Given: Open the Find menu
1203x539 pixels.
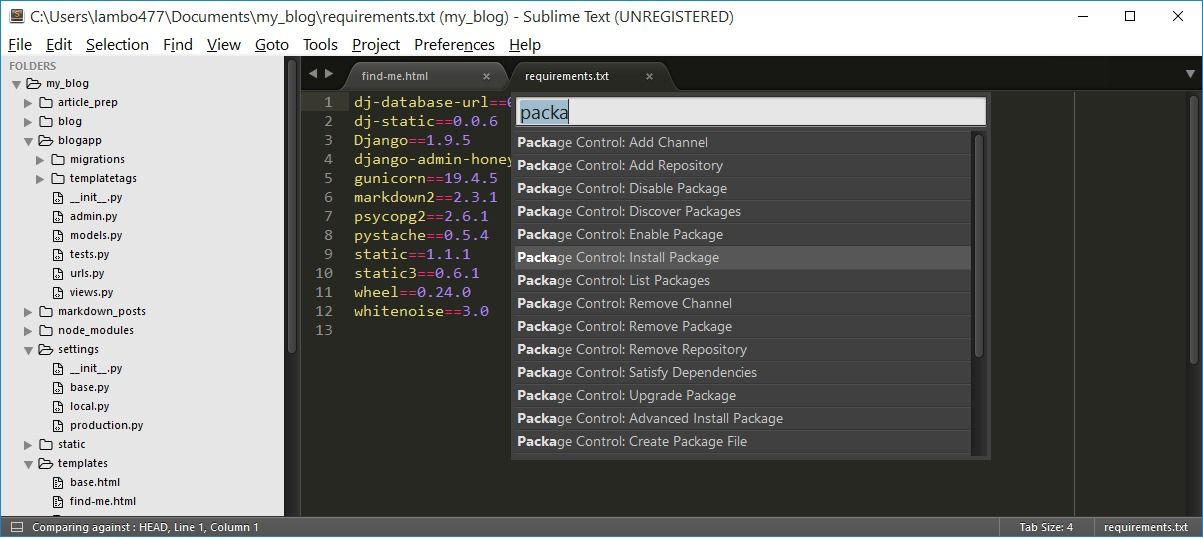Looking at the screenshot, I should (x=178, y=44).
